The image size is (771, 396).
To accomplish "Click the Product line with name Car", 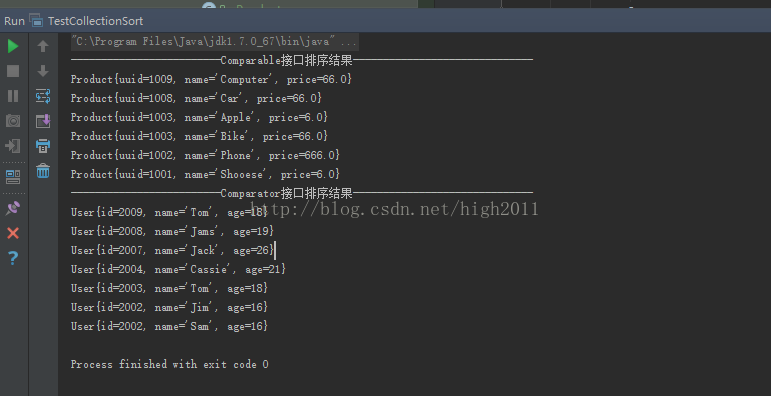I will coord(196,98).
